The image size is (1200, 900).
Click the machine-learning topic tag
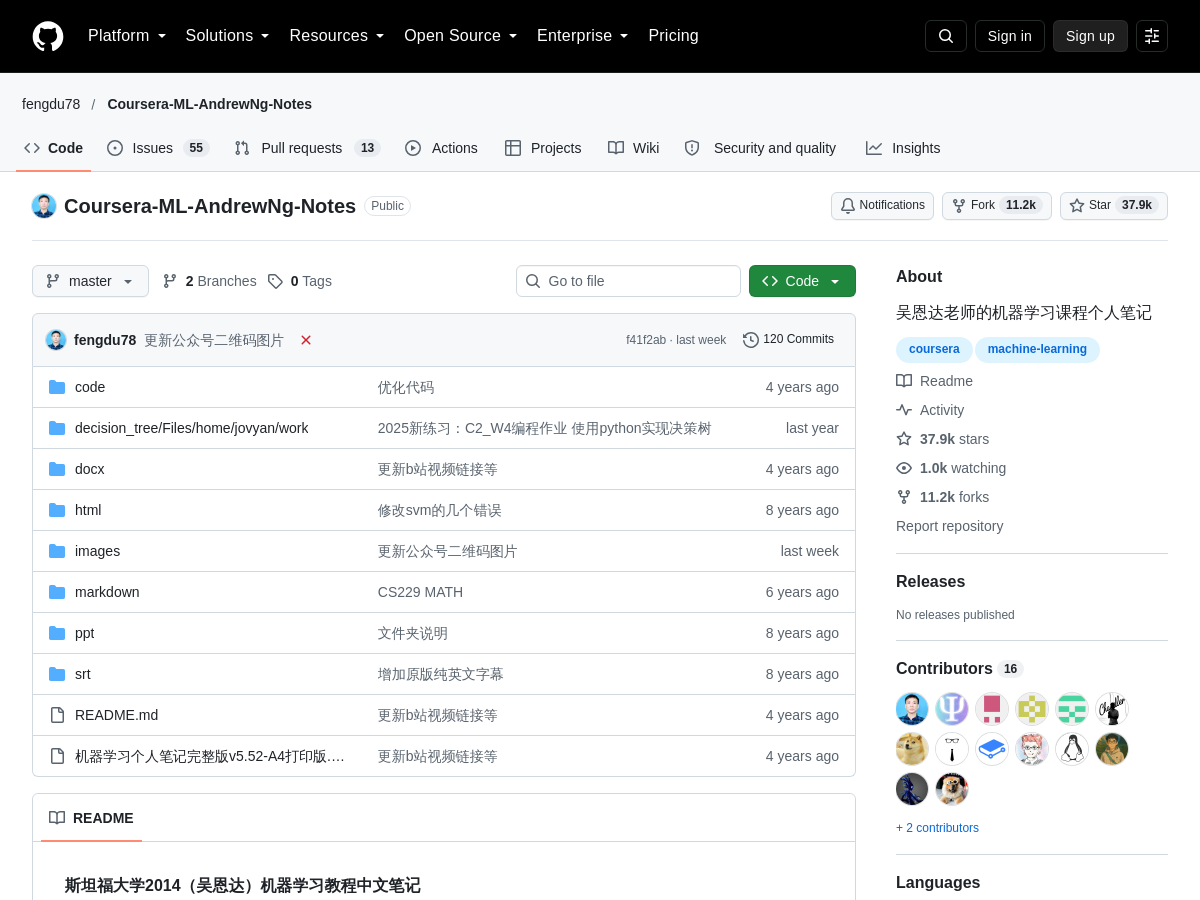1037,350
